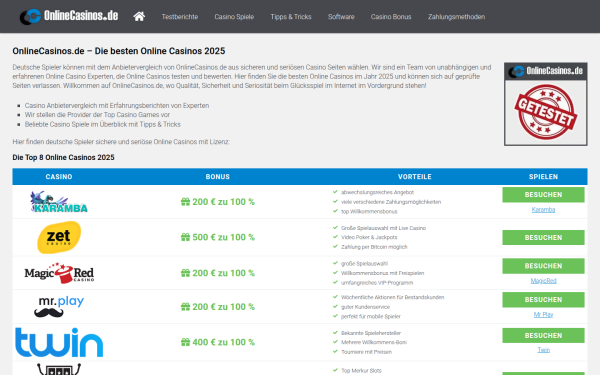600x375 pixels.
Task: Click the VORTEILE column header
Action: click(x=415, y=177)
